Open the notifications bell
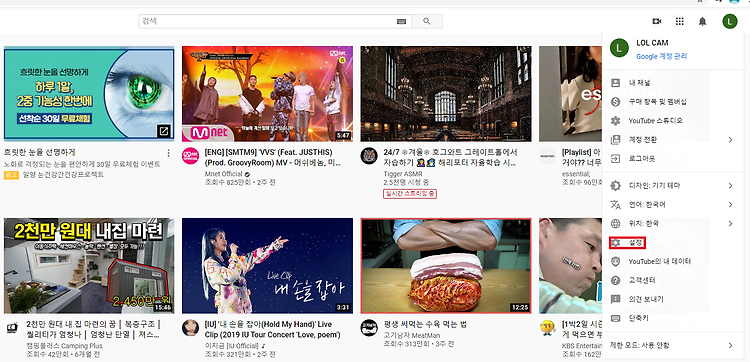The image size is (750, 362). 702,22
